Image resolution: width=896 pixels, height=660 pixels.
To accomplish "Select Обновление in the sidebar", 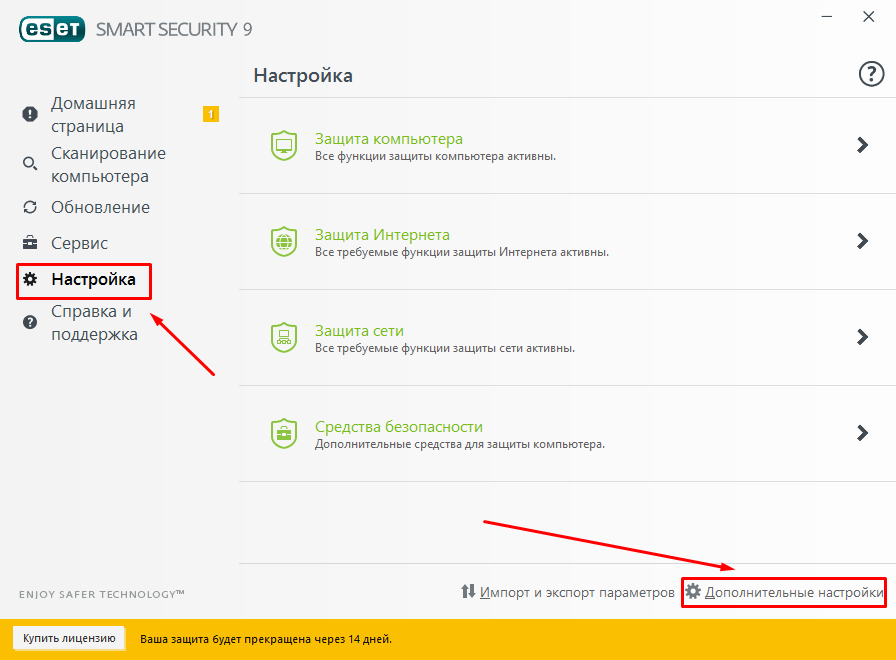I will point(100,207).
